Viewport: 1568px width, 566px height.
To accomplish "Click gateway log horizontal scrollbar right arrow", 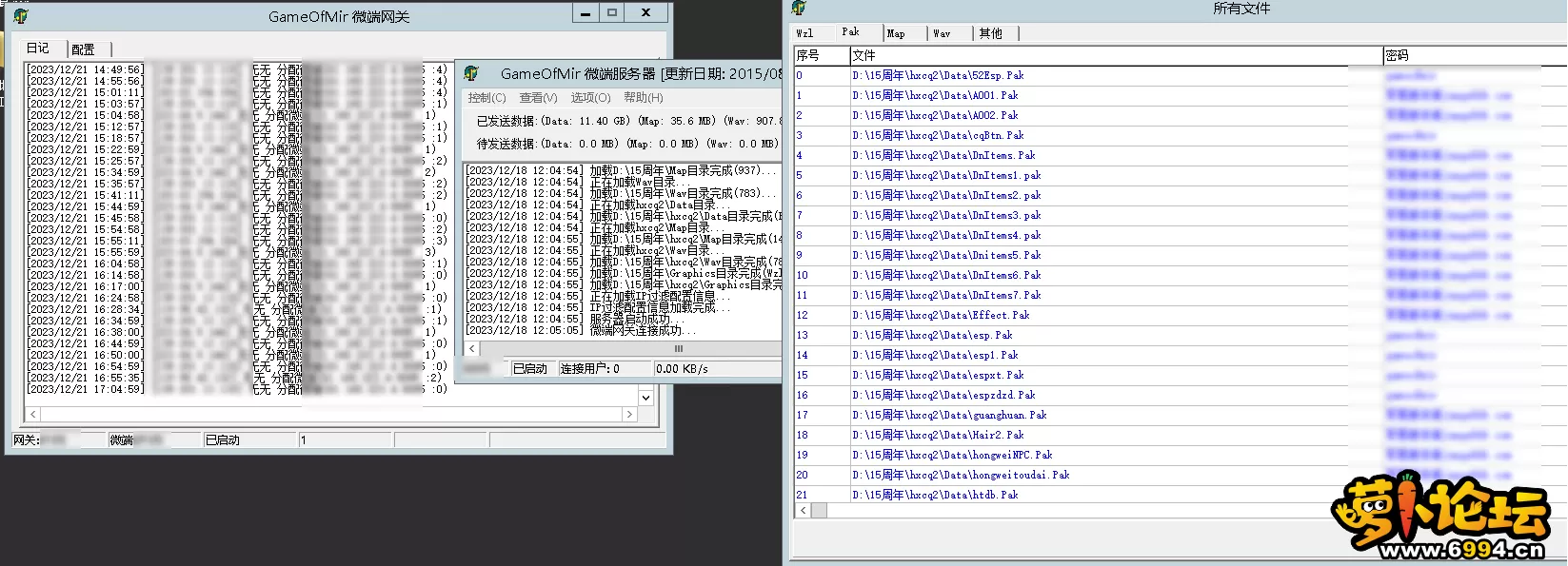I will tap(628, 415).
